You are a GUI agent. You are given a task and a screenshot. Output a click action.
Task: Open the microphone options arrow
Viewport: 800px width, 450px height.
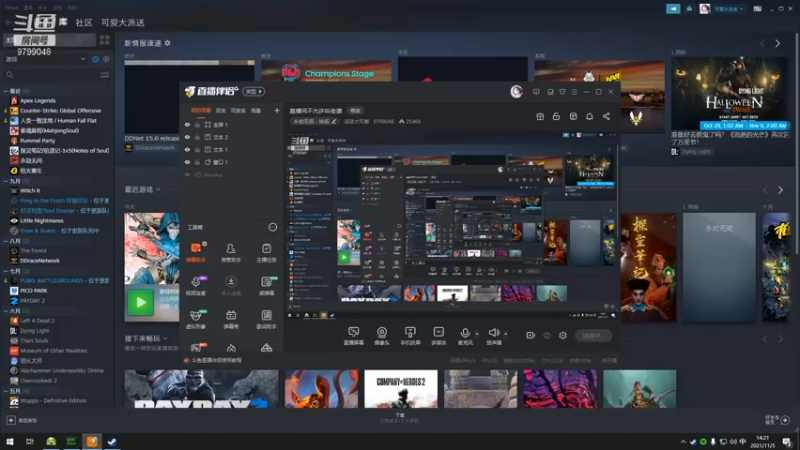477,334
